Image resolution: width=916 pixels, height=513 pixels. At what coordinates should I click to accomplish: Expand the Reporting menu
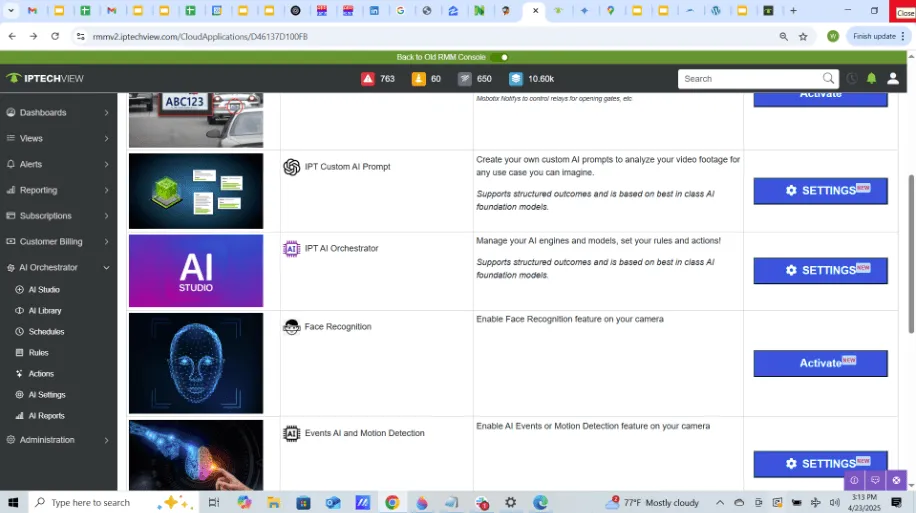click(58, 190)
